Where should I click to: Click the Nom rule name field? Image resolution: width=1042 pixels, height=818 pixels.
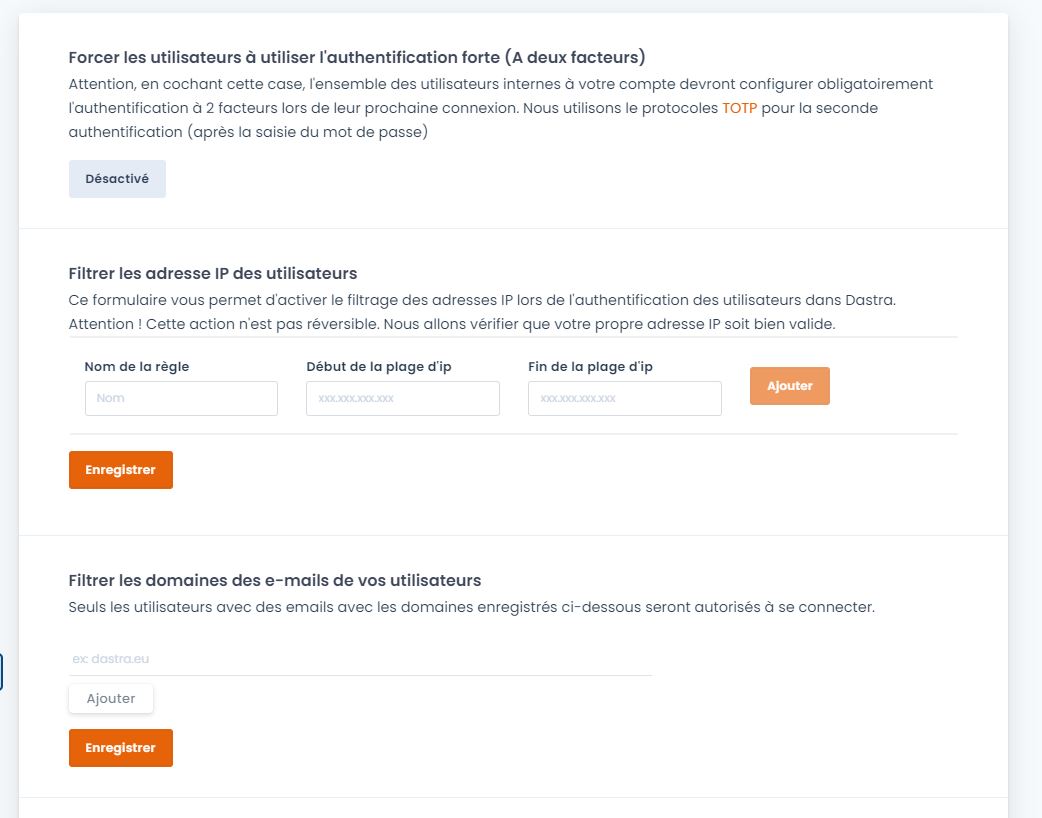coord(181,398)
